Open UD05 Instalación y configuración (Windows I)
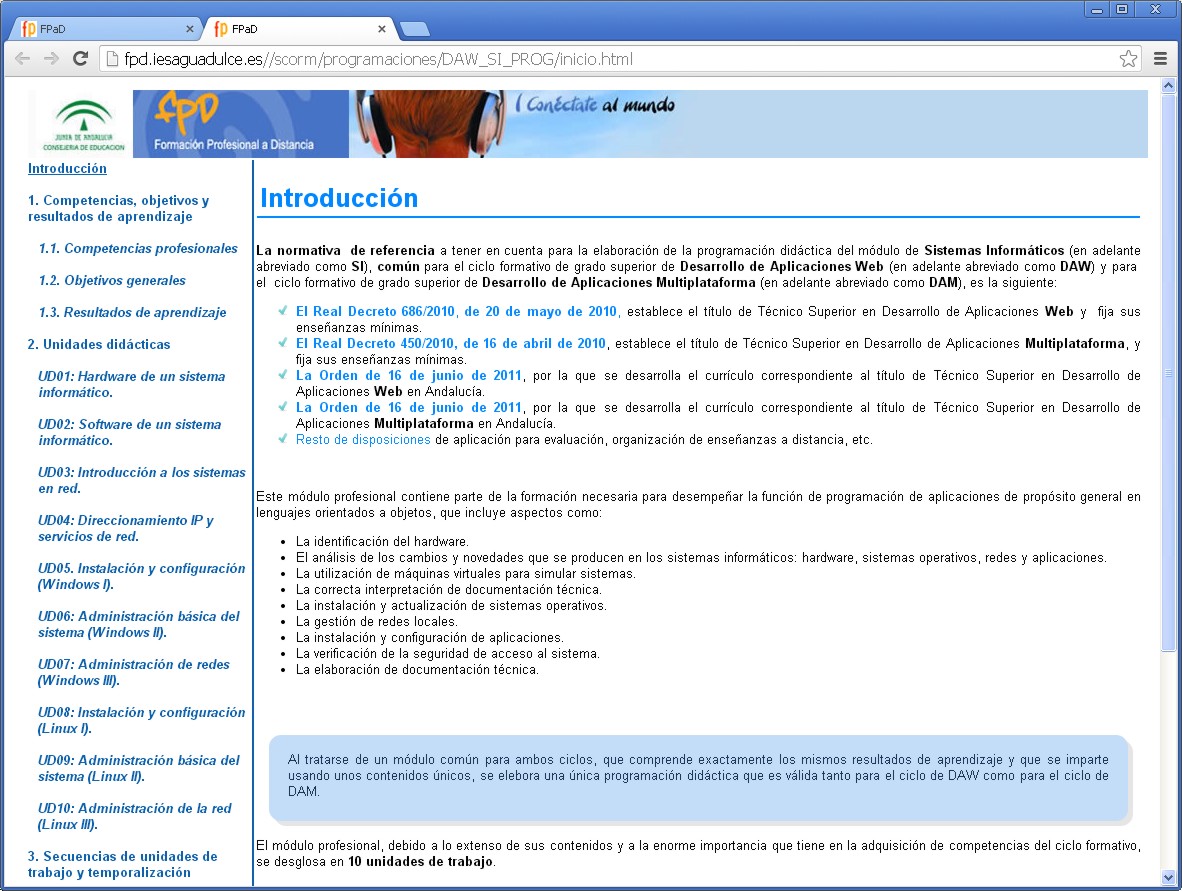 click(x=142, y=577)
